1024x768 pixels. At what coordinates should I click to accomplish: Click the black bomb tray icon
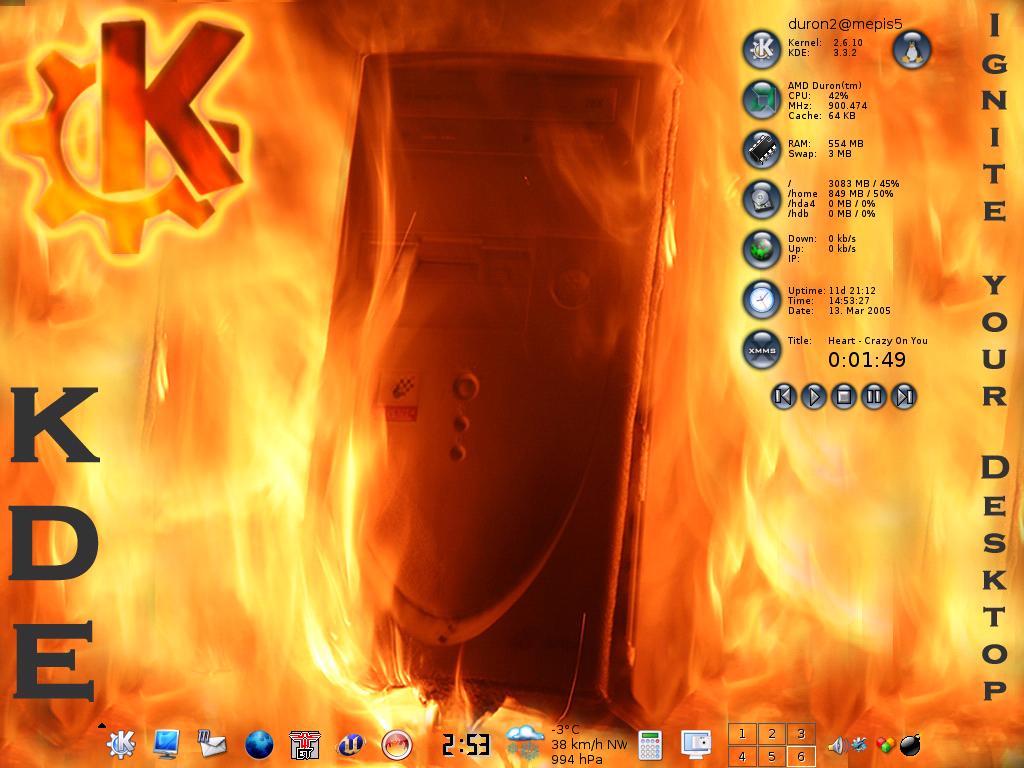tap(910, 745)
